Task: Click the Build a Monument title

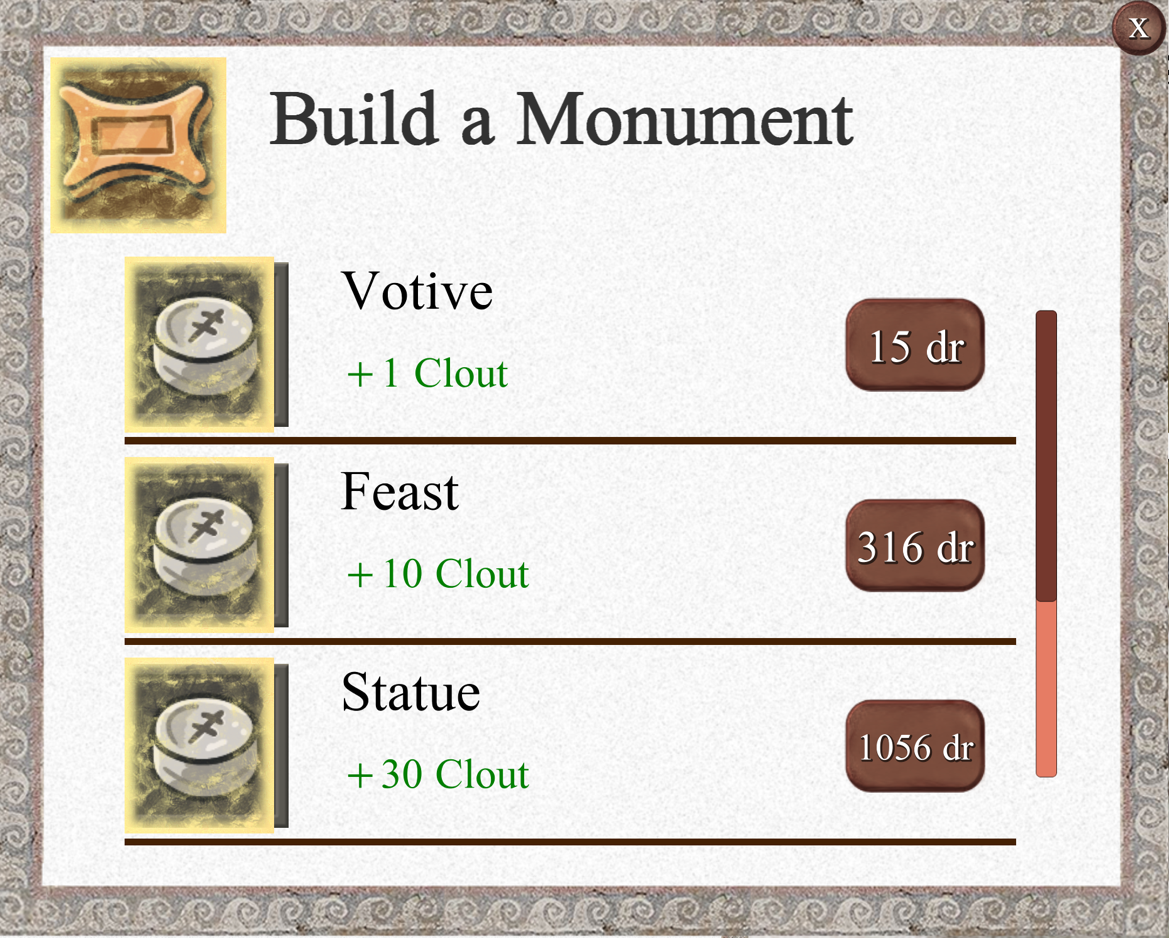Action: coord(561,120)
